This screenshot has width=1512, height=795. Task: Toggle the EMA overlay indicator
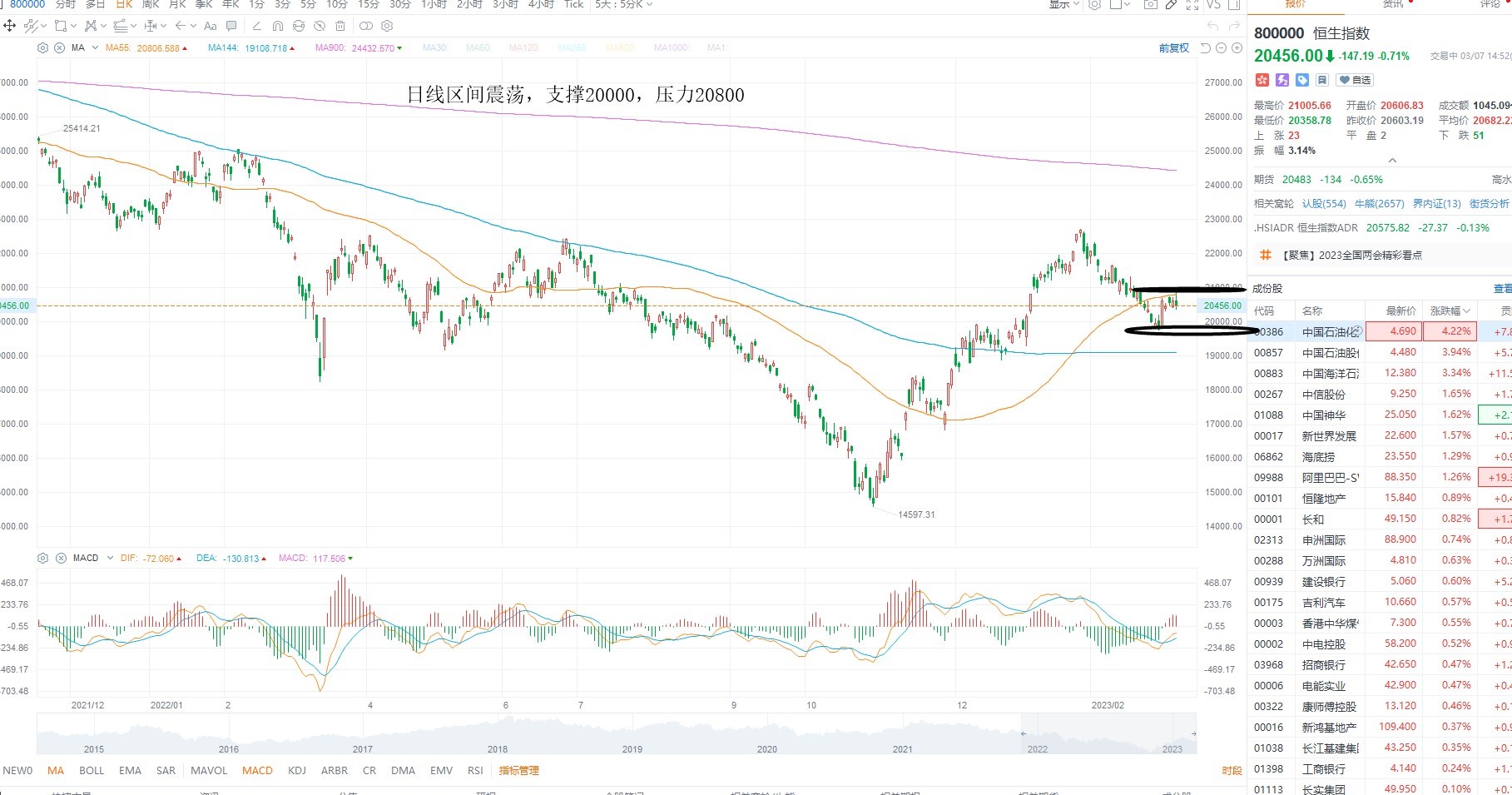pos(130,770)
